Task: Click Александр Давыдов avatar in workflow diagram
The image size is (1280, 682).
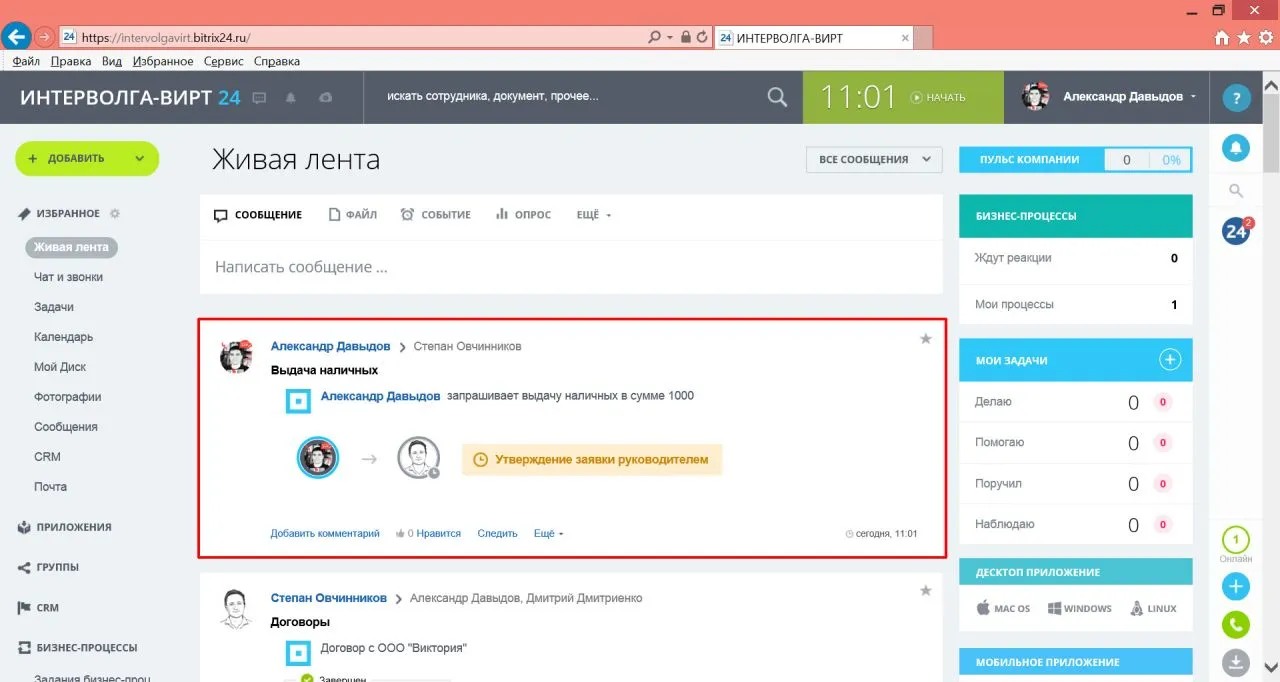Action: coord(318,458)
